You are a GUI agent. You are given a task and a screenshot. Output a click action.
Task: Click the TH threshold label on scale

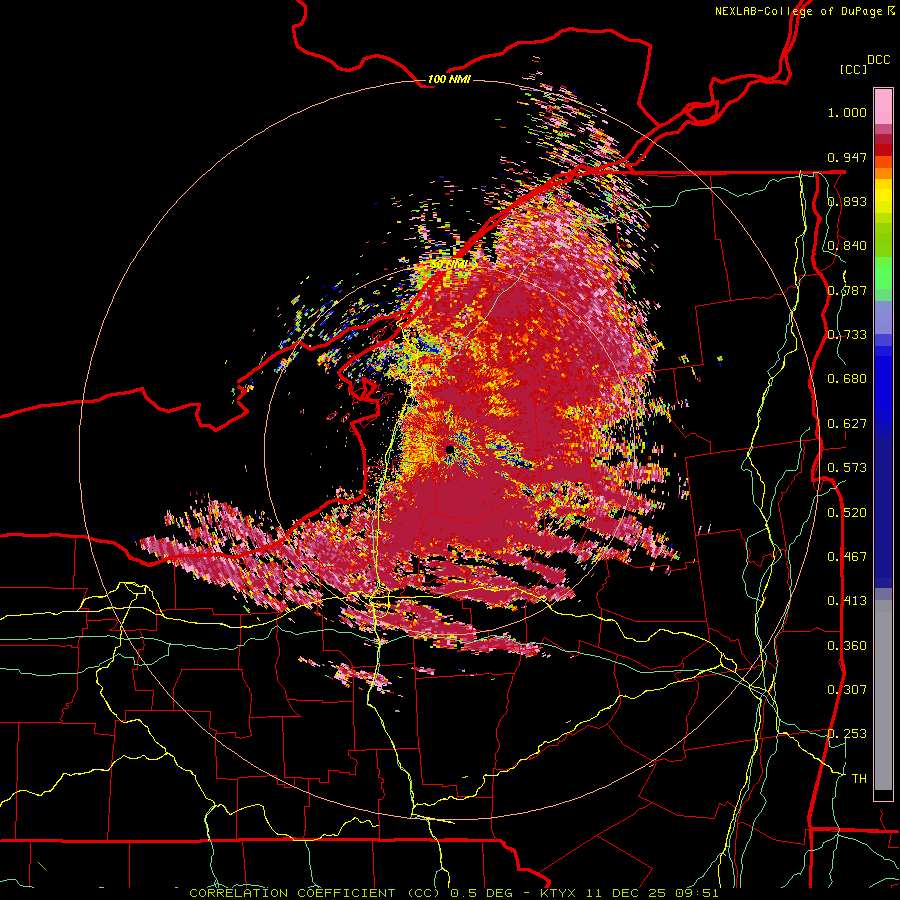point(859,779)
